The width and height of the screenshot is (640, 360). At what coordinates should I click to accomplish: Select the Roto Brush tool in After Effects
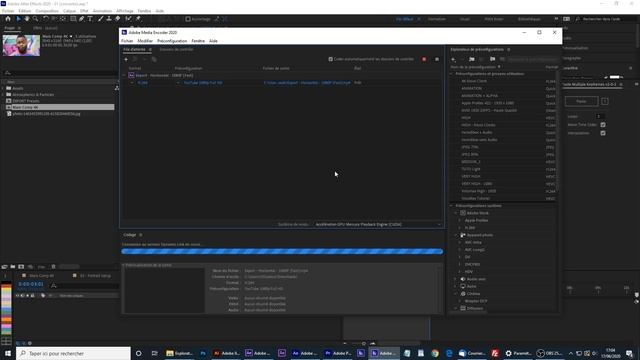[129, 19]
